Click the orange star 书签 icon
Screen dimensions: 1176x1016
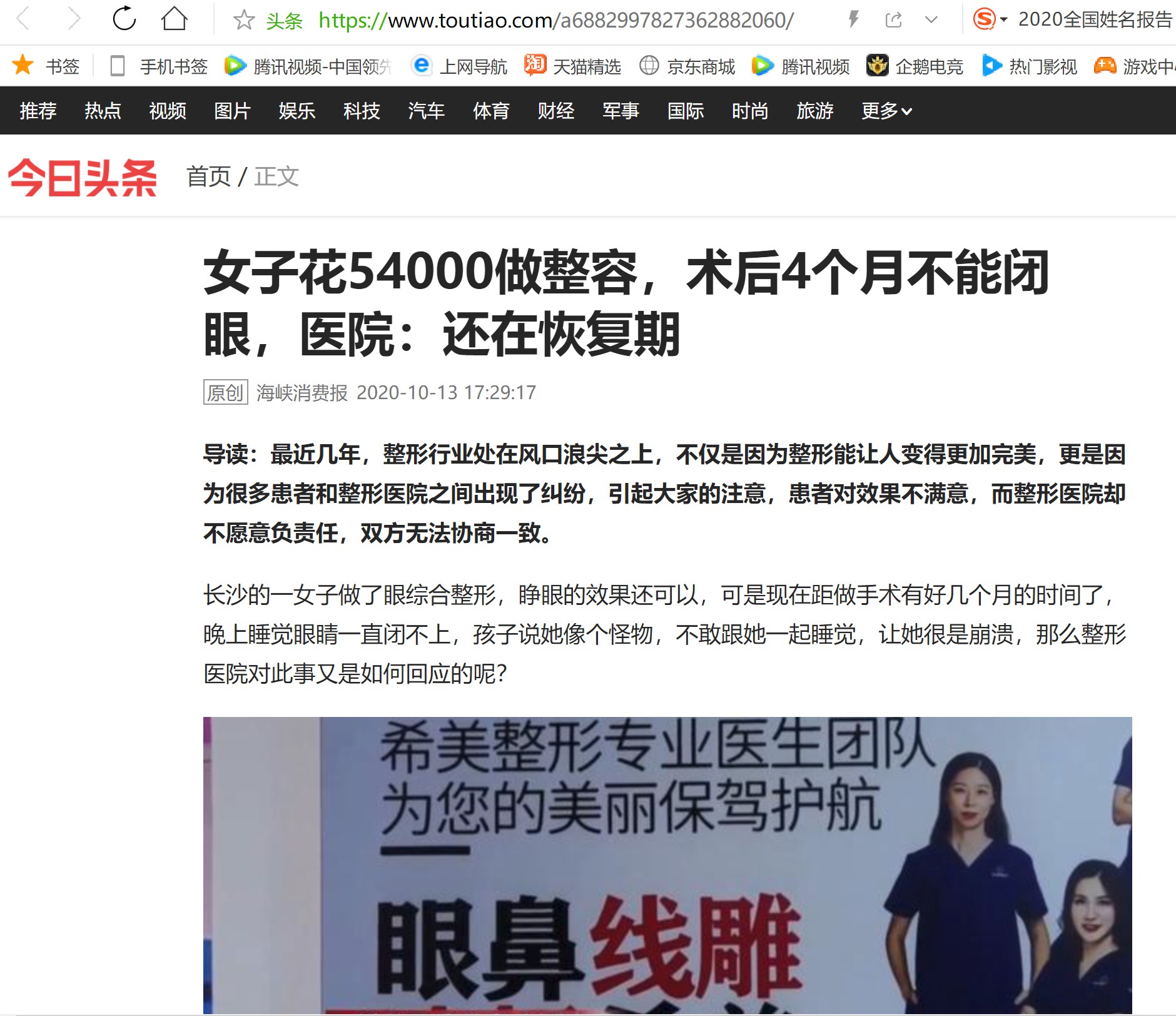tap(23, 65)
